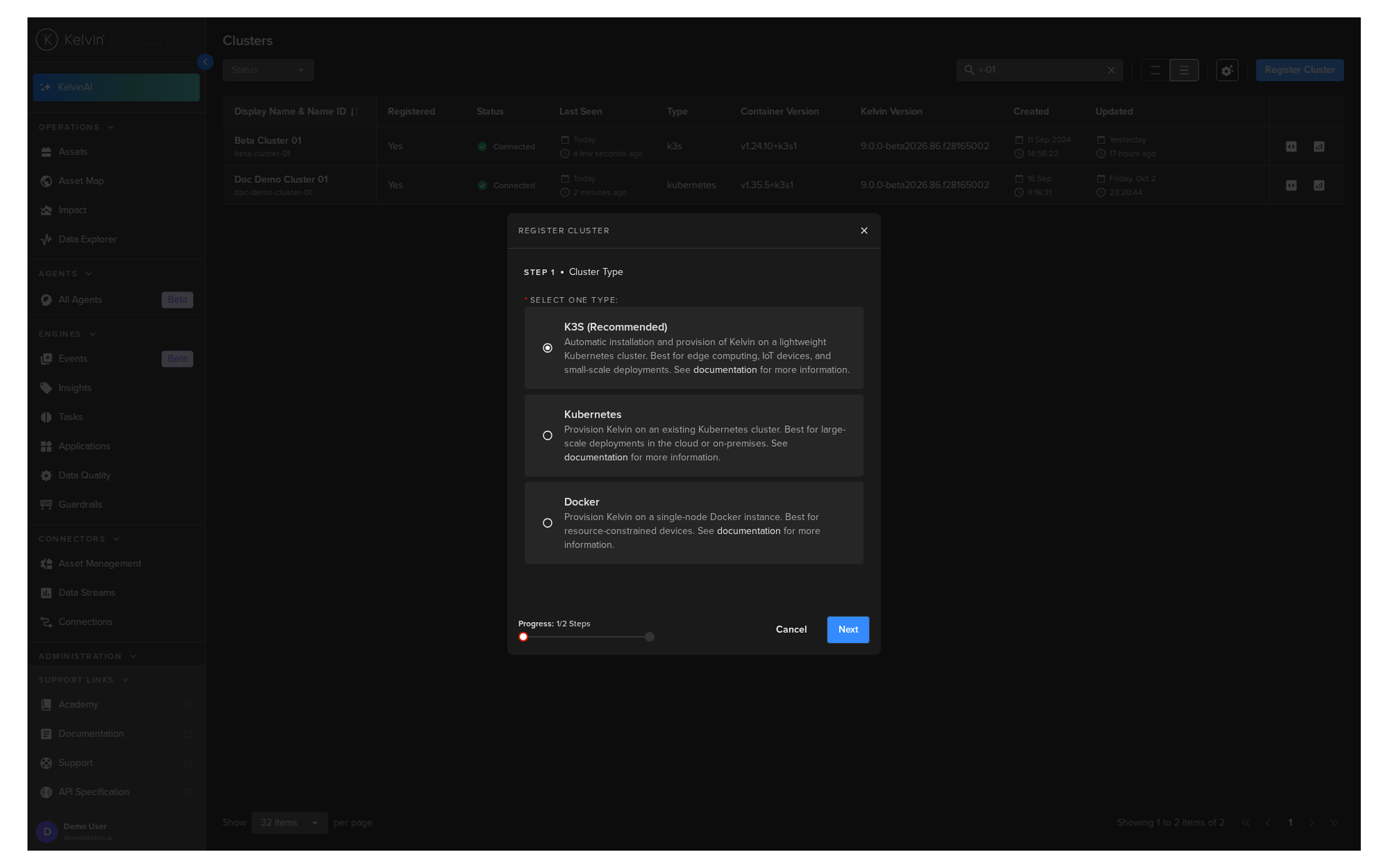Viewport: 1389px width, 868px height.
Task: Open documentation link in K3S description
Action: (725, 370)
